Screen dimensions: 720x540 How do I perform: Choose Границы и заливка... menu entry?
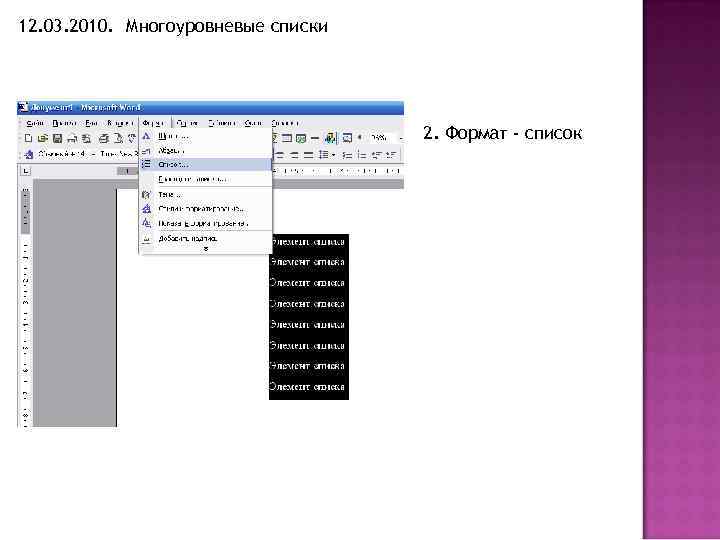click(206, 179)
